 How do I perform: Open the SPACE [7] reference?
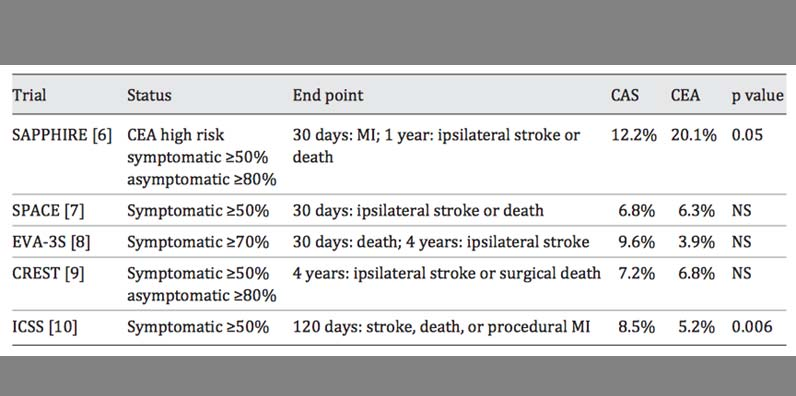(49, 210)
